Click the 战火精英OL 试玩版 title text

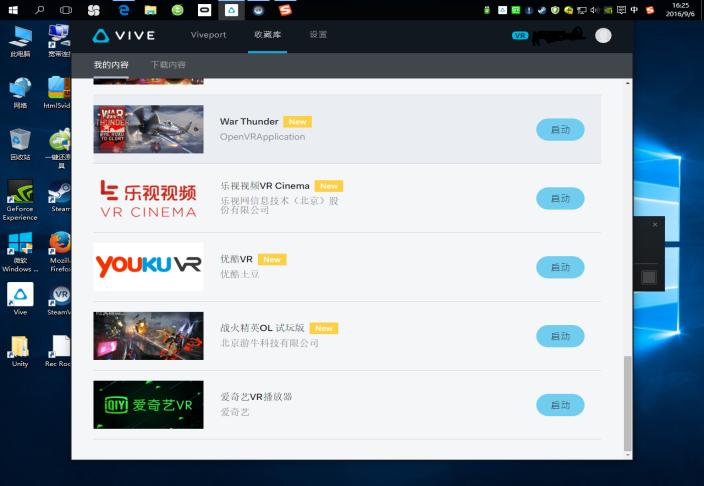pyautogui.click(x=262, y=328)
